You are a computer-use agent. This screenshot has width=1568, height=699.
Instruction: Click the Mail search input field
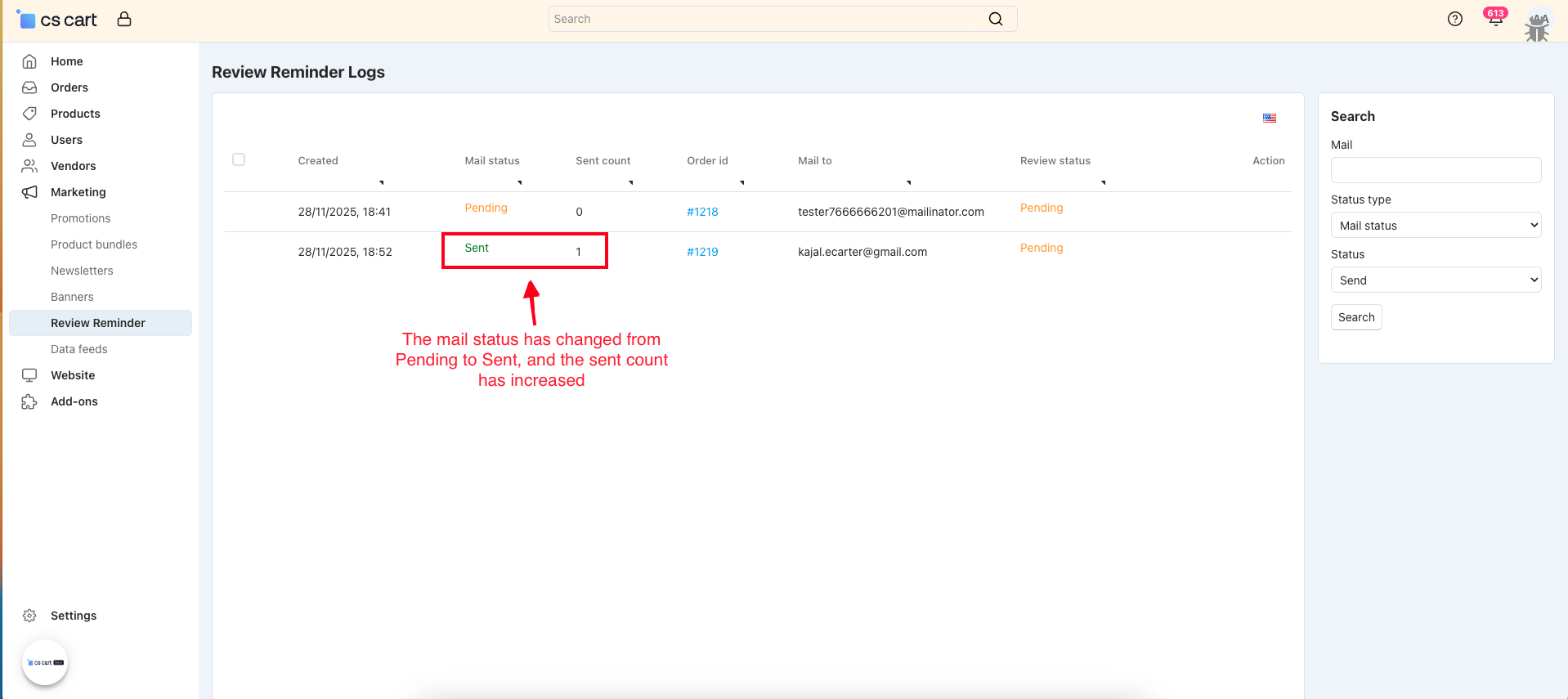(x=1436, y=170)
